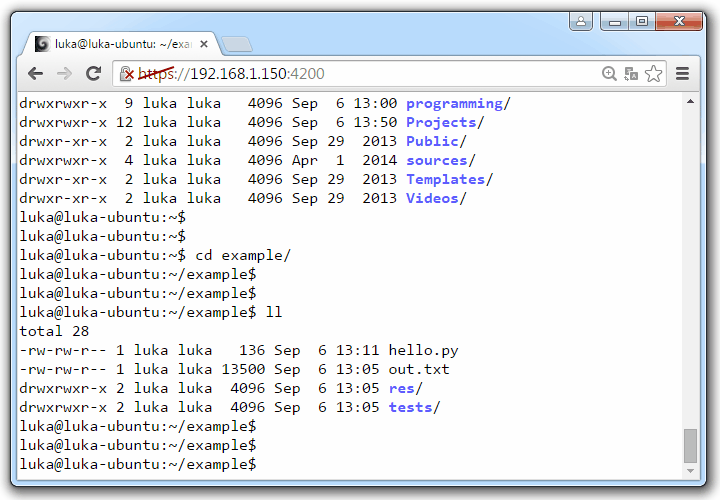View the crossed-out HTTPS security warning icon
The image size is (720, 500).
(x=127, y=73)
